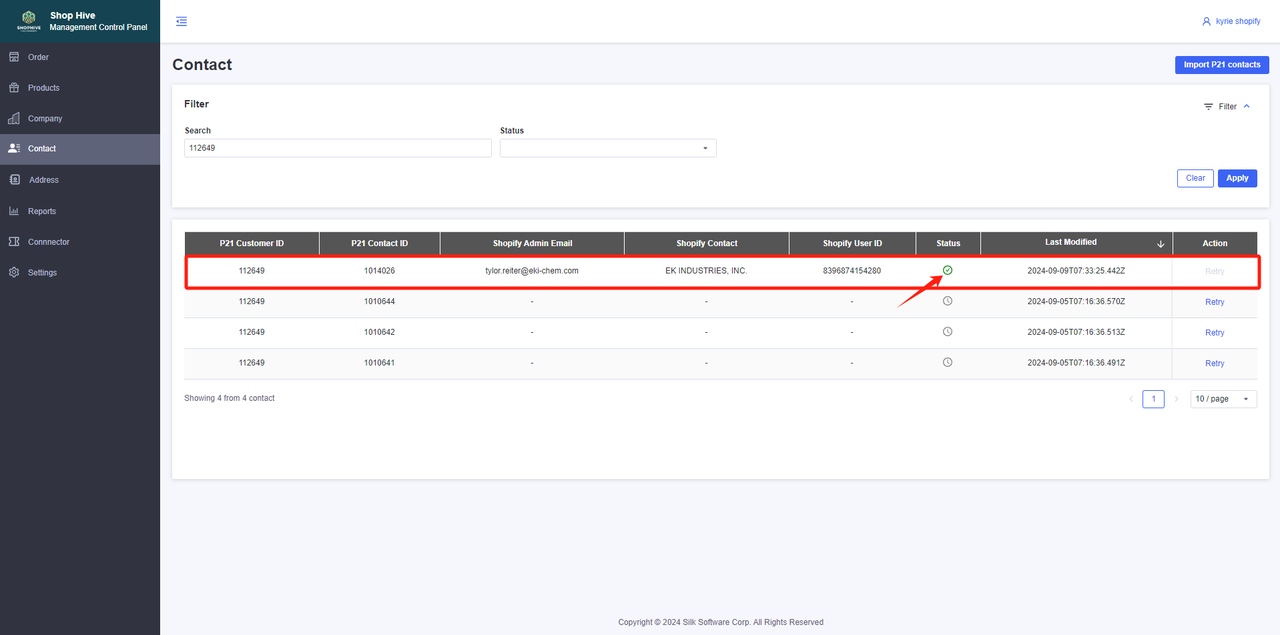
Task: Click timestamp 2024-09-05T07:16:36.513Z
Action: [1076, 332]
